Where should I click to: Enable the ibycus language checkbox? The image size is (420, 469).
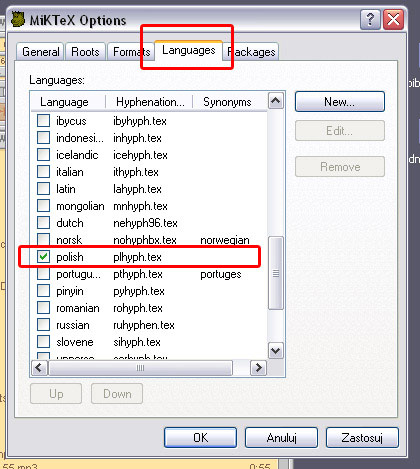click(x=43, y=120)
